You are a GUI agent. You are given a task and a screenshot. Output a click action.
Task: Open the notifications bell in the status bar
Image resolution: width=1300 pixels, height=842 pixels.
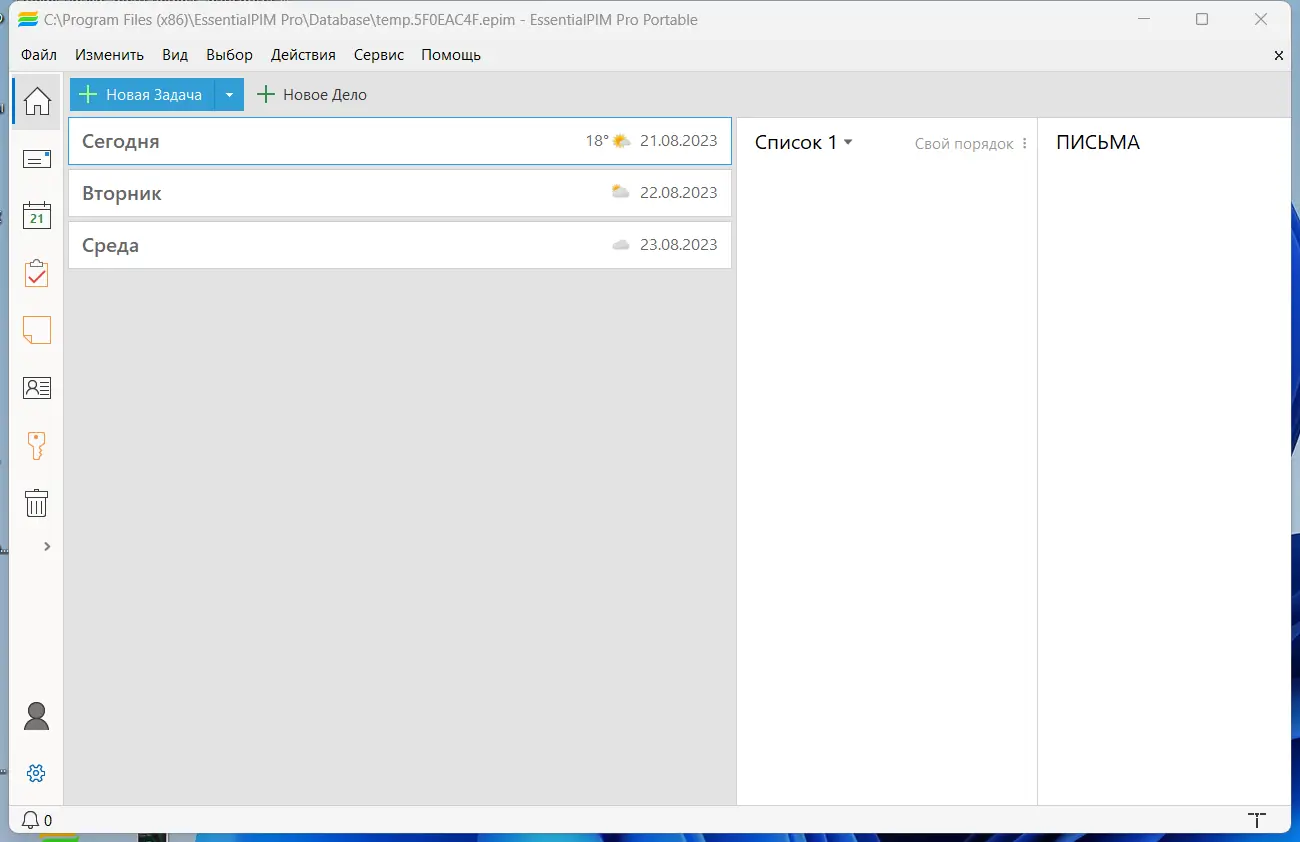pos(28,820)
